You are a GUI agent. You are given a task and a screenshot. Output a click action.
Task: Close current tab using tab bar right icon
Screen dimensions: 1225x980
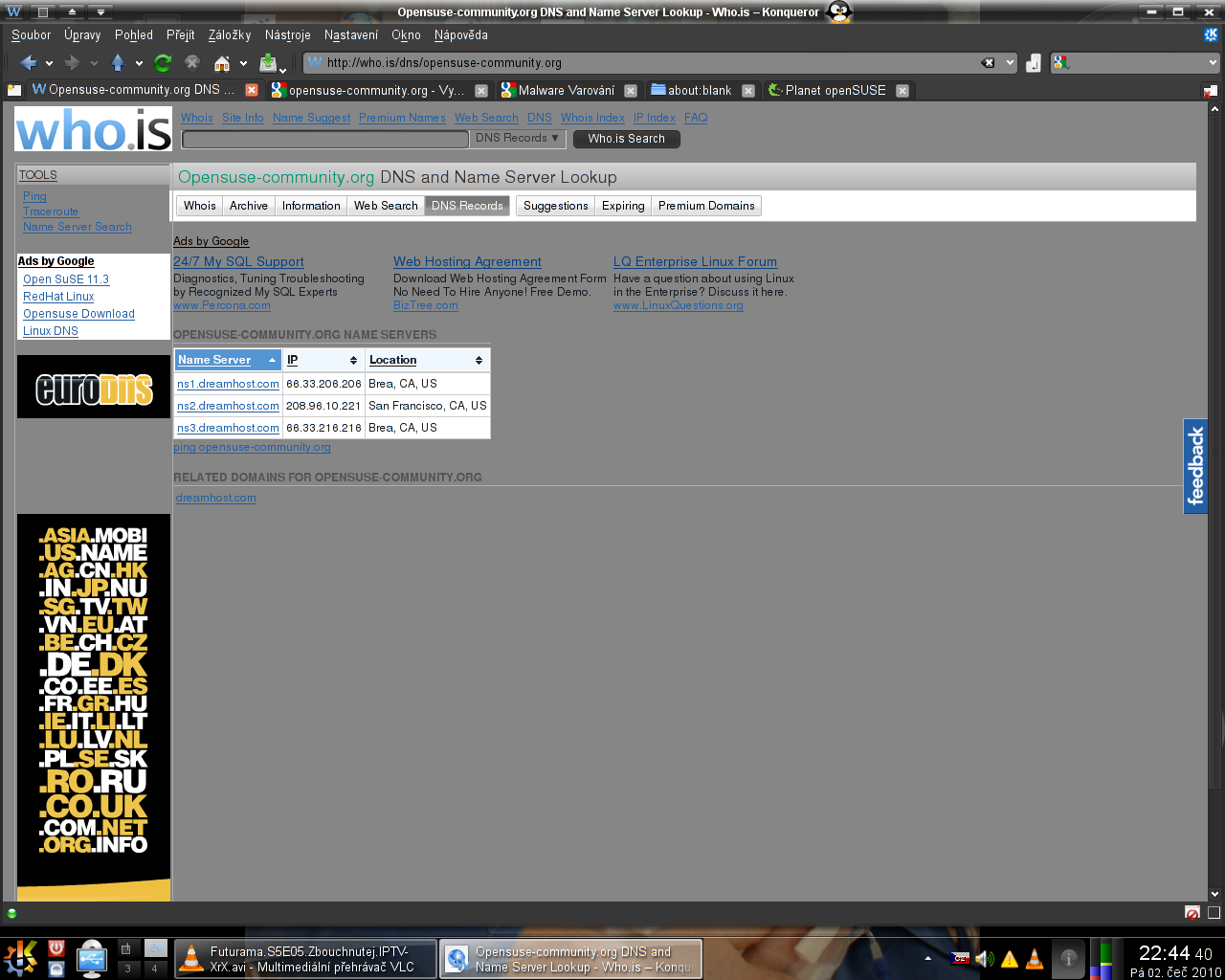[1210, 90]
